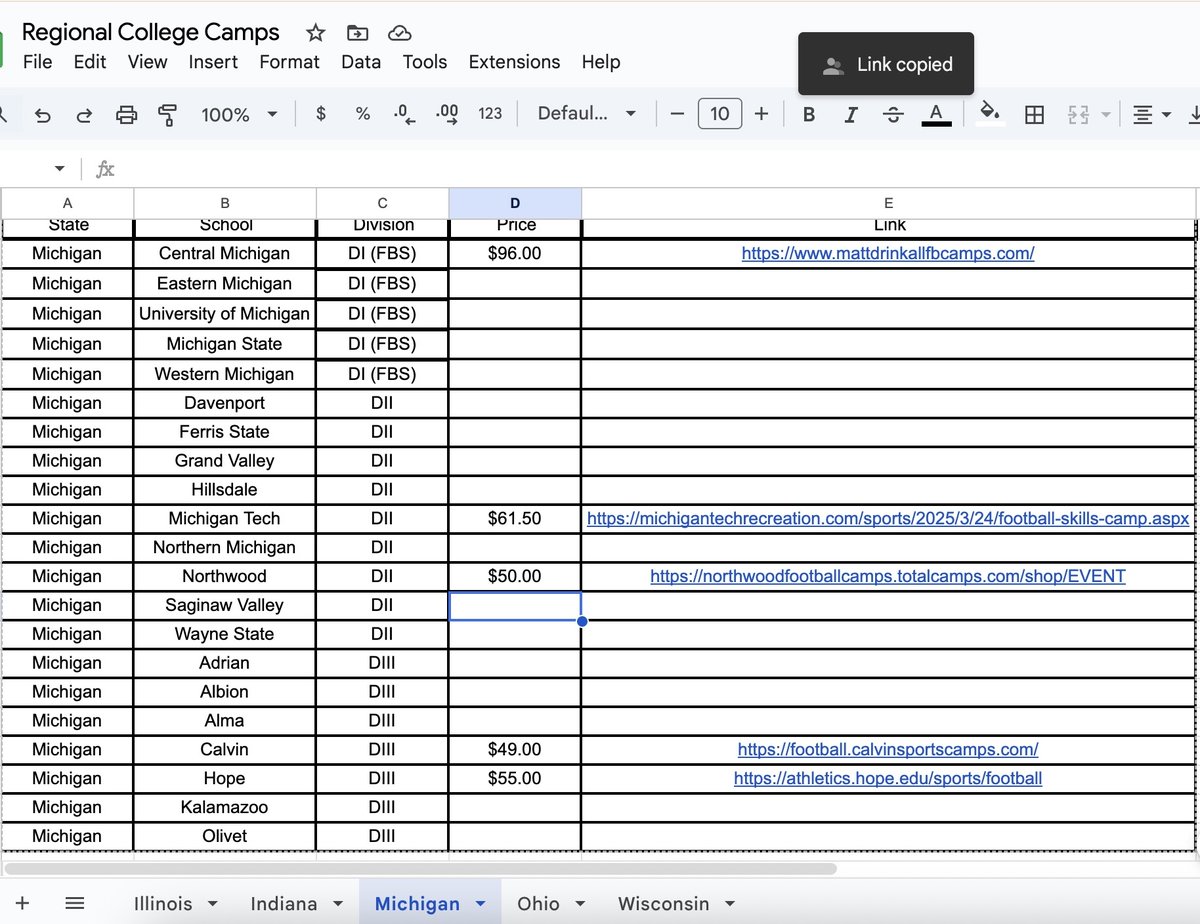The image size is (1200, 924).
Task: Open the athletics.hope.edu football link
Action: click(888, 778)
